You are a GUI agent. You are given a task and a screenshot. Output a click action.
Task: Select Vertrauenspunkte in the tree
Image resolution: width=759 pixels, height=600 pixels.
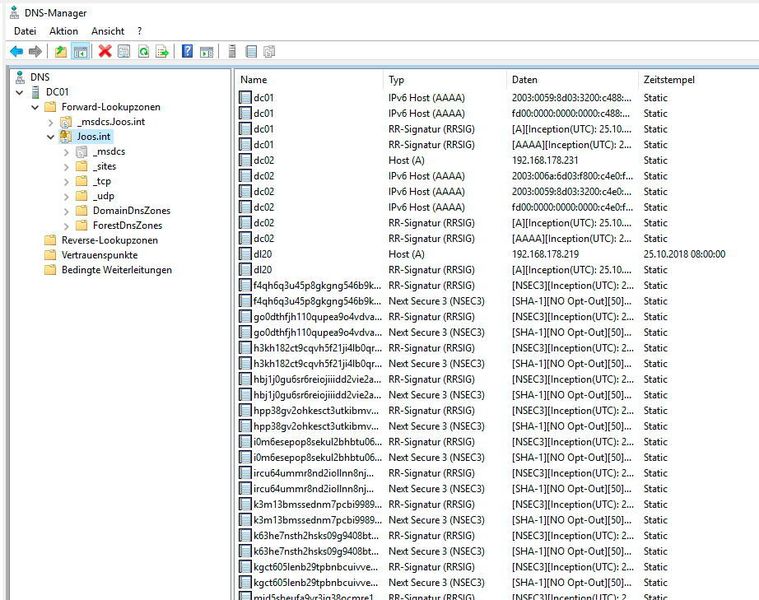click(x=99, y=255)
